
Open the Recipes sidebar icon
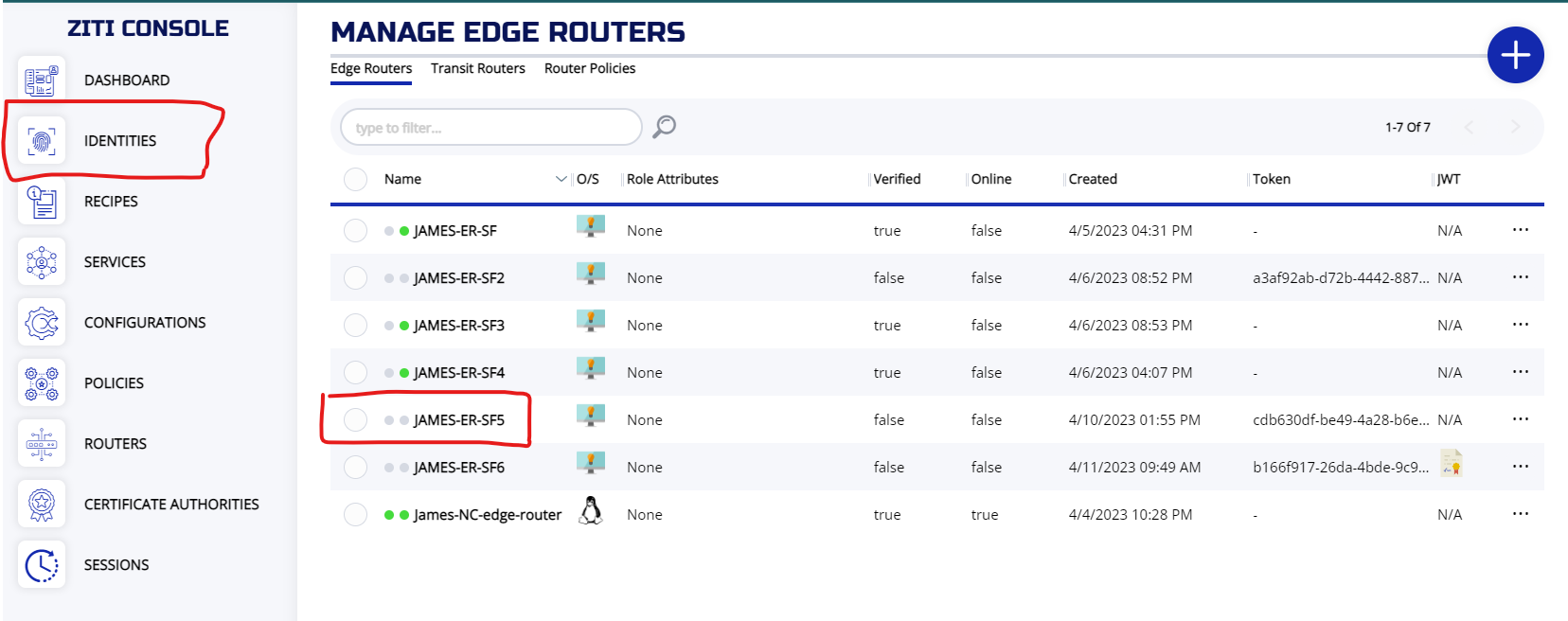(x=42, y=202)
